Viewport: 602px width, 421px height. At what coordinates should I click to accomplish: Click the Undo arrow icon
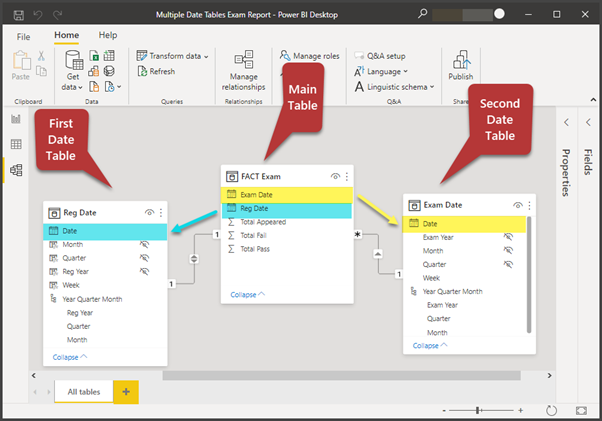pos(38,15)
